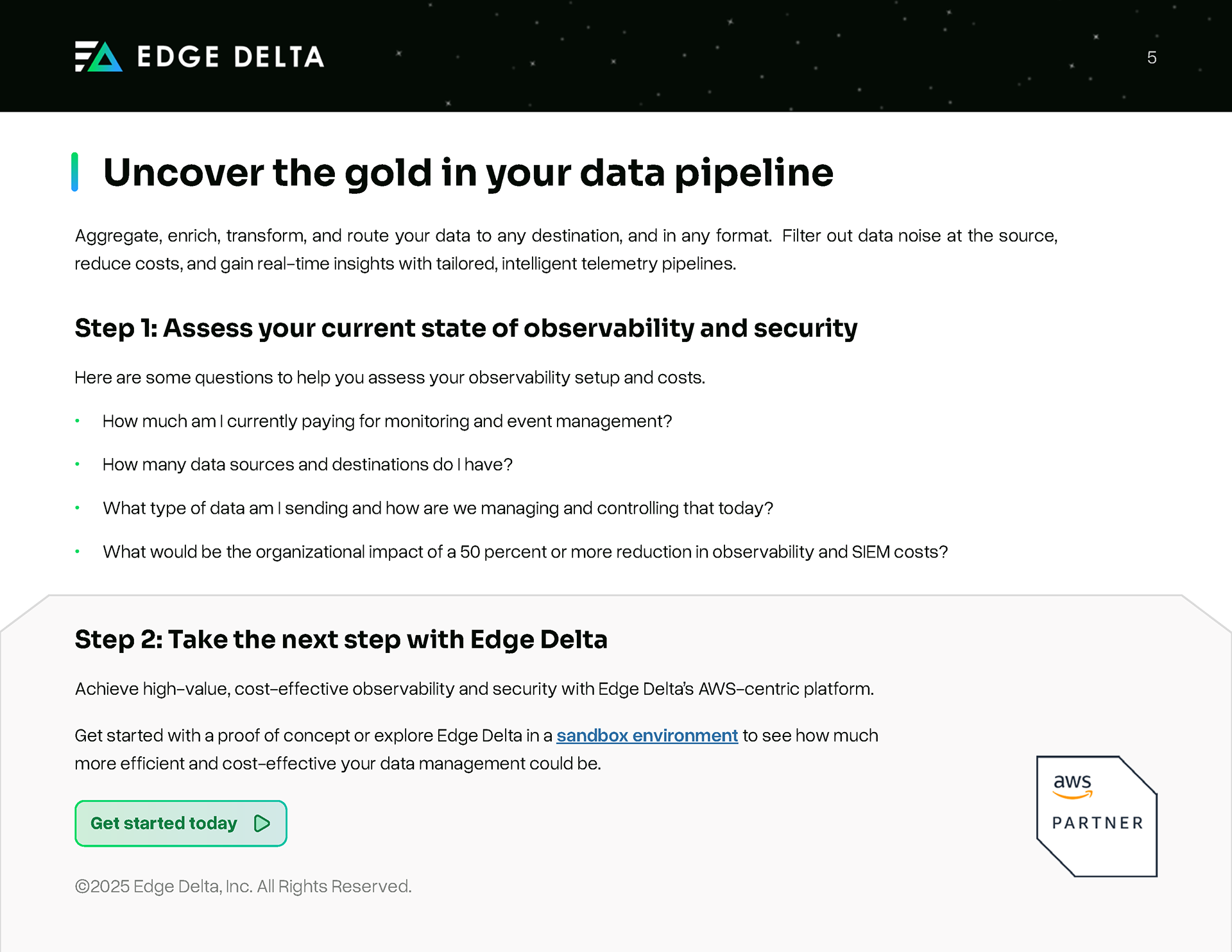Click page number 5 in the header
1232x952 pixels.
(1152, 58)
